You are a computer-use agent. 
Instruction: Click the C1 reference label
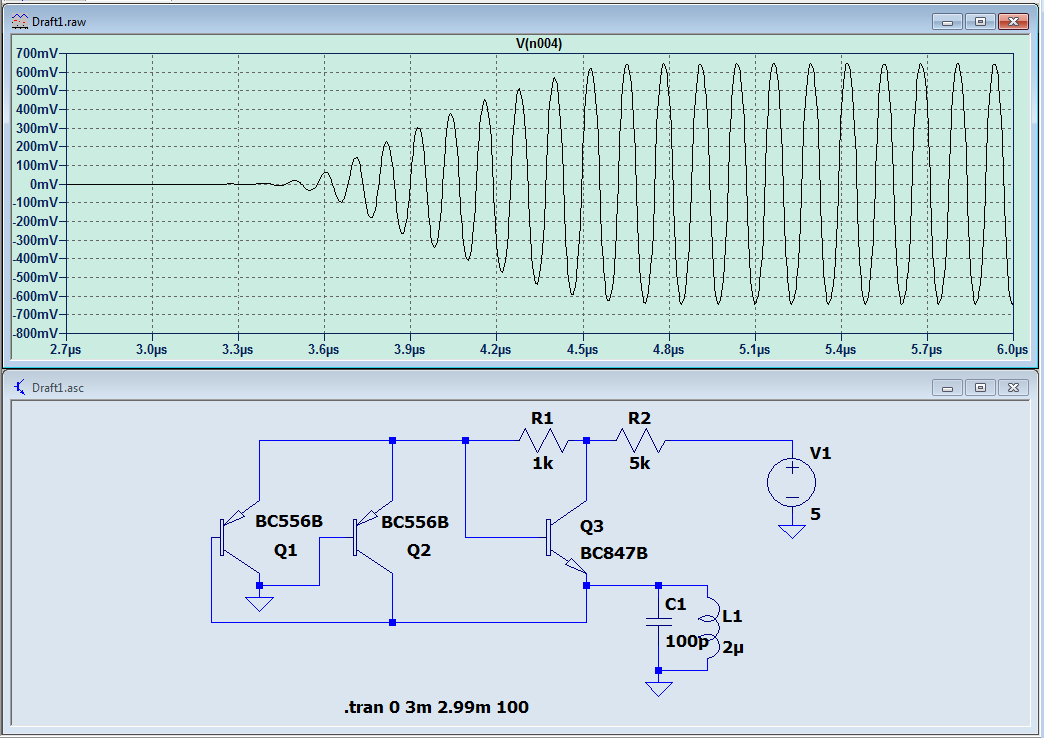[675, 604]
